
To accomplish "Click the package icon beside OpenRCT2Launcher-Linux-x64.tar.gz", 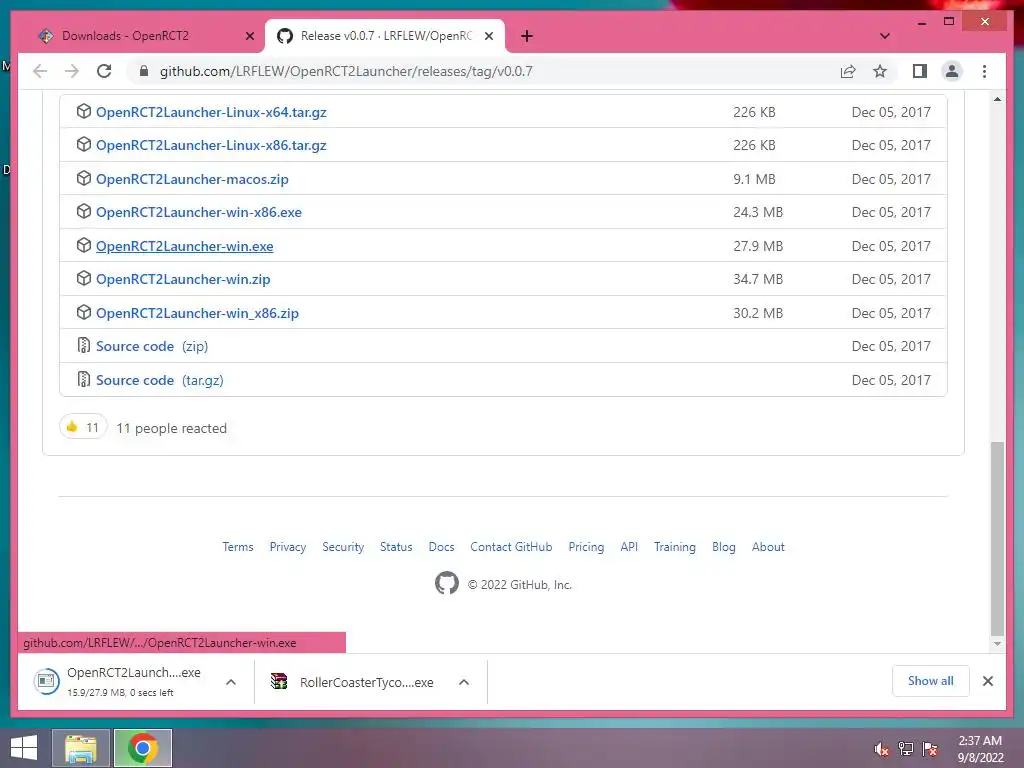I will point(84,111).
